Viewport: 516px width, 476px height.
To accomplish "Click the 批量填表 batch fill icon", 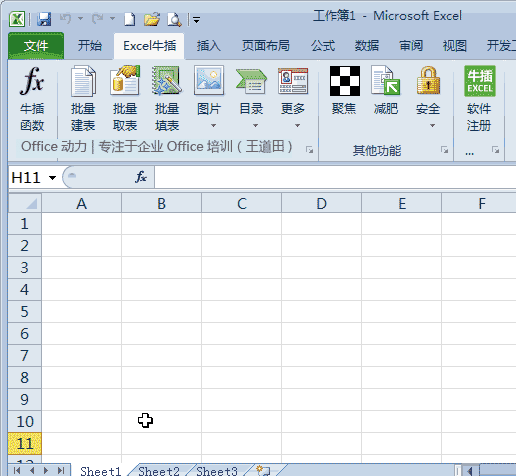I will (x=167, y=99).
